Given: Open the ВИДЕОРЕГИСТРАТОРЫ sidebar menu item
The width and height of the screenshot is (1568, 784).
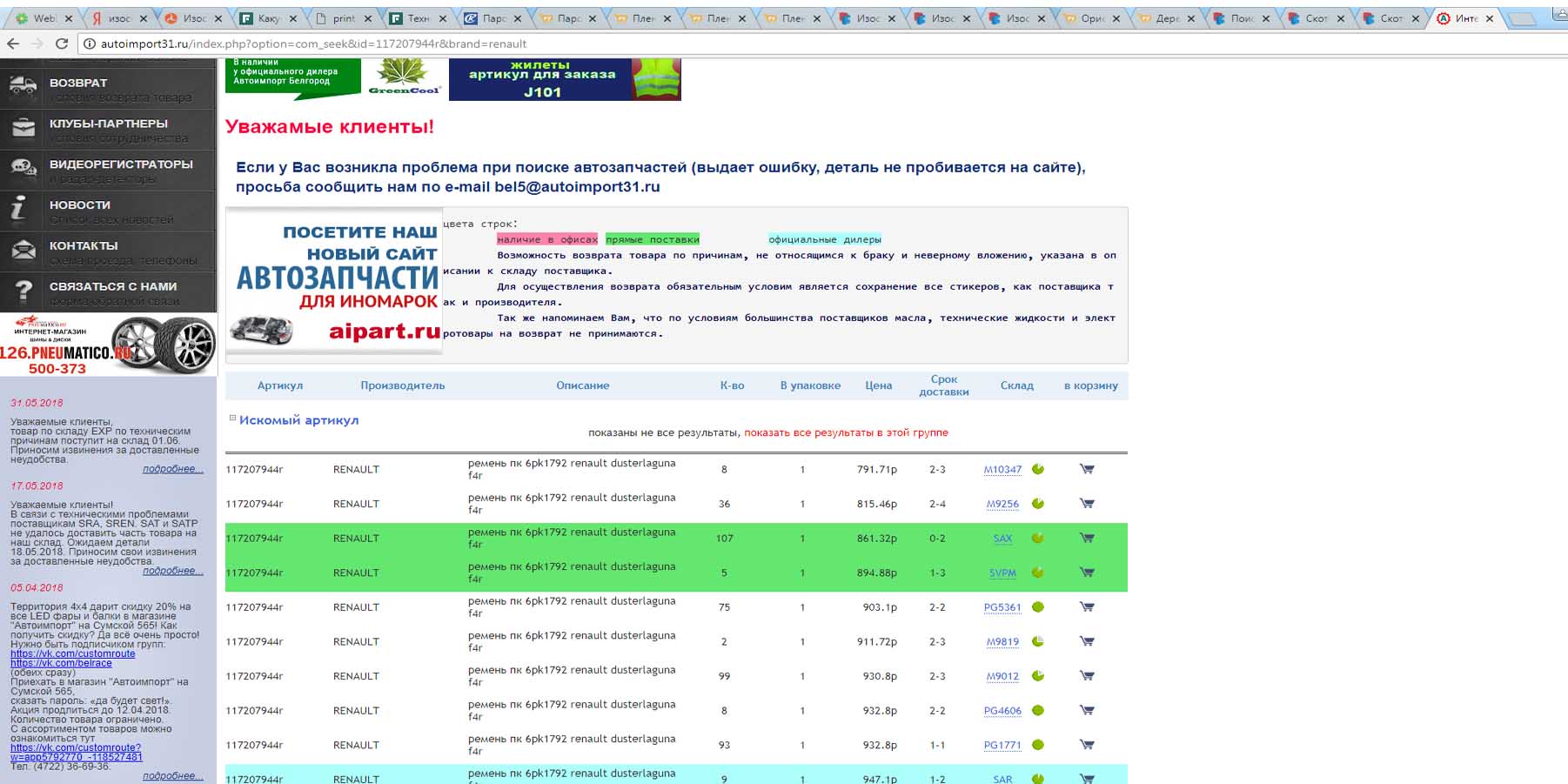Looking at the screenshot, I should click(x=108, y=170).
